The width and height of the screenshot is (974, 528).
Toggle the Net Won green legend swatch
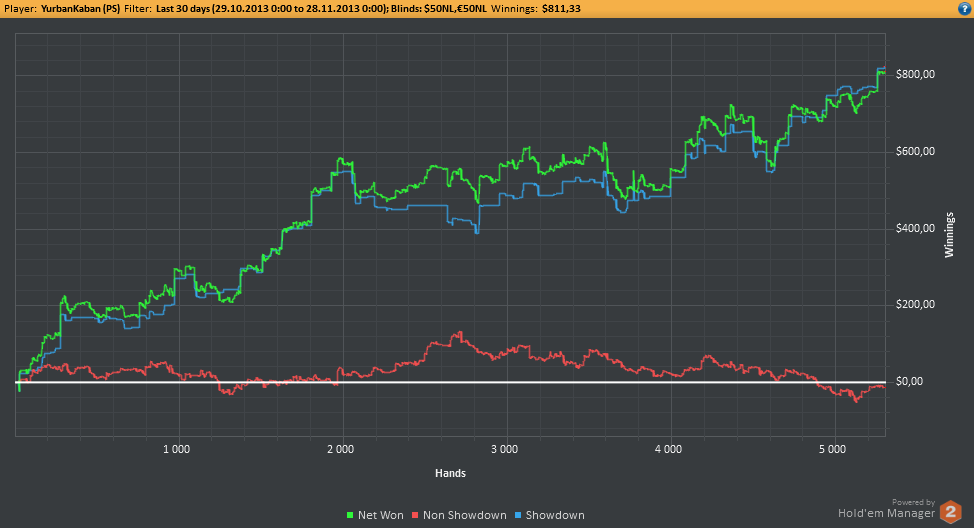tap(350, 516)
